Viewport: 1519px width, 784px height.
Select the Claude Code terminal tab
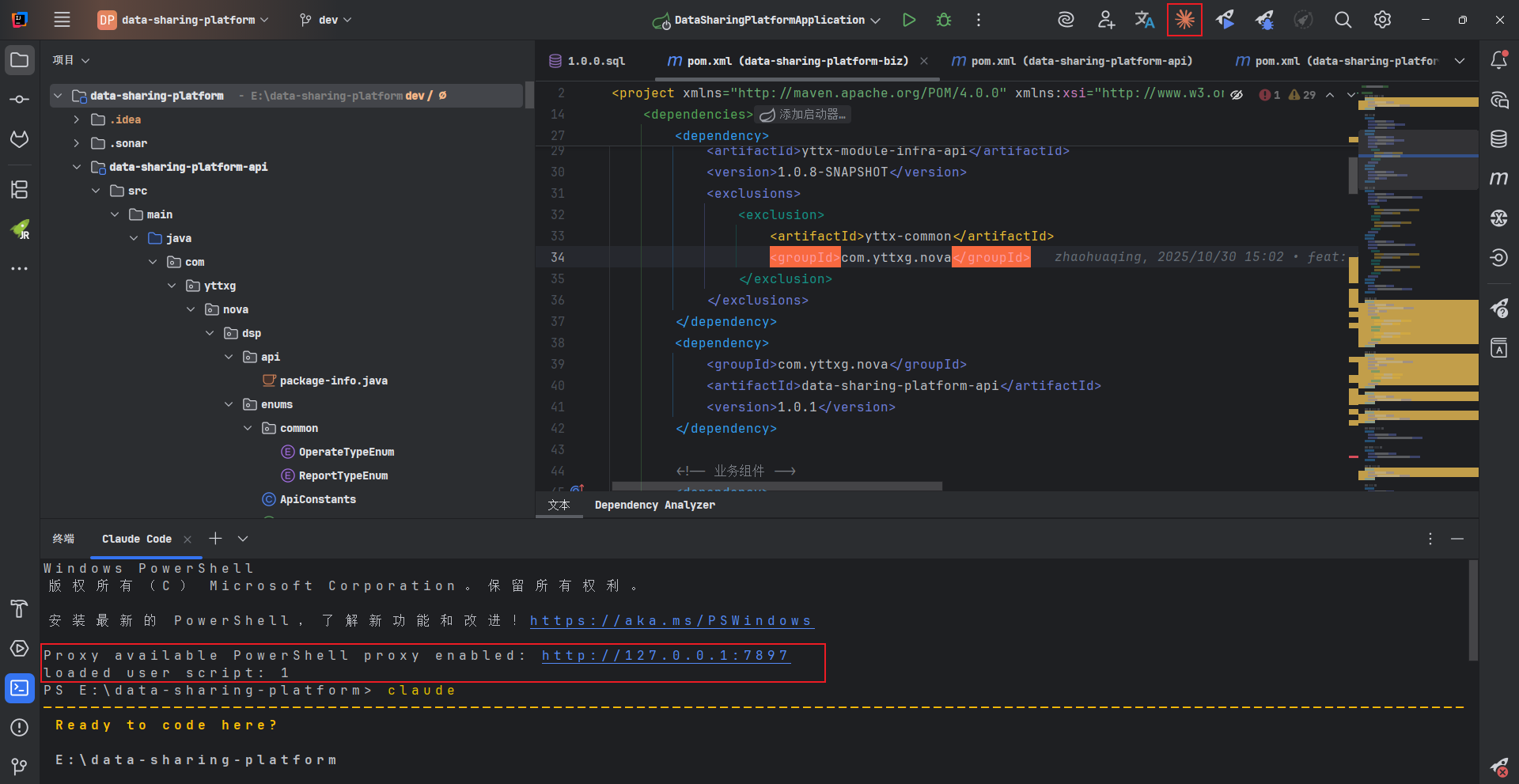(x=137, y=539)
